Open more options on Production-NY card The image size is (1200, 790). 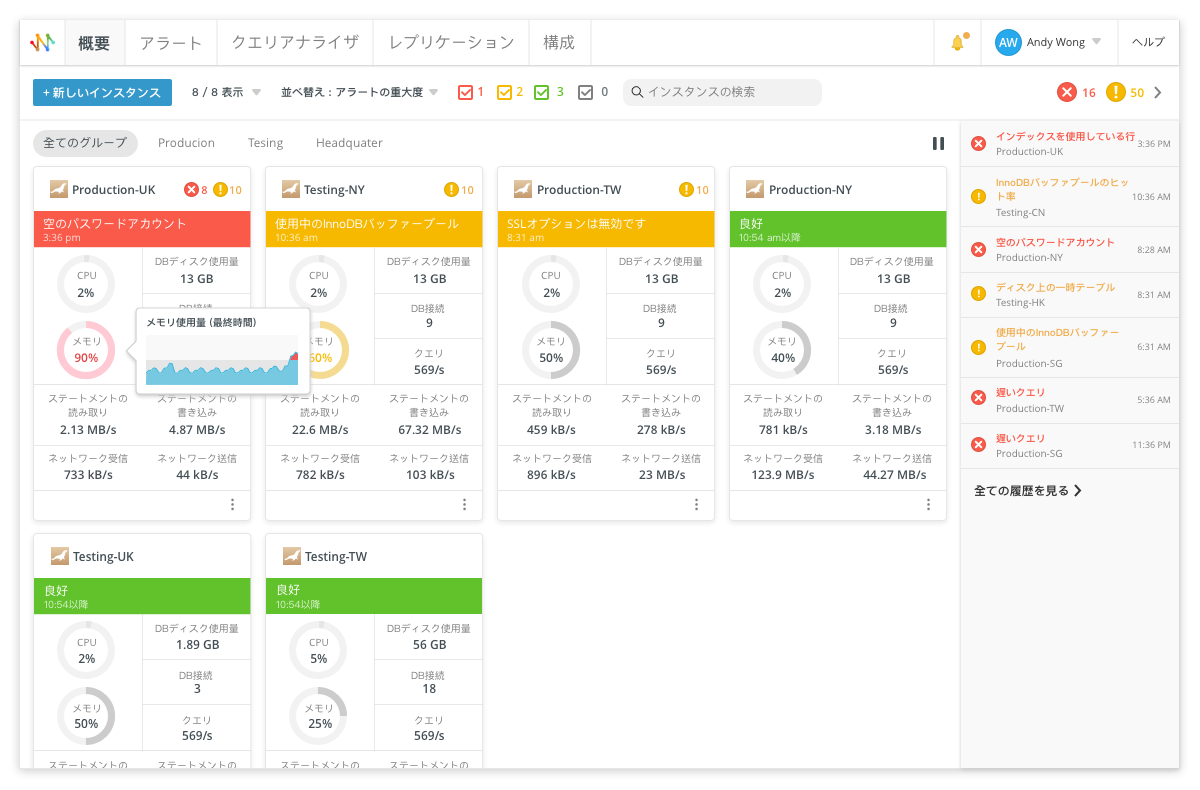coord(929,505)
